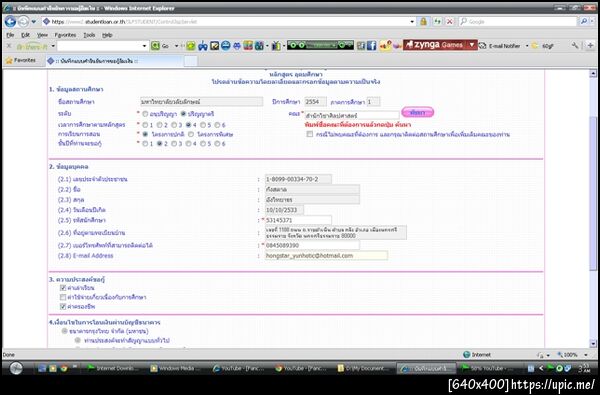Click the page scrollbar up arrow
This screenshot has height=395, width=600.
[593, 74]
